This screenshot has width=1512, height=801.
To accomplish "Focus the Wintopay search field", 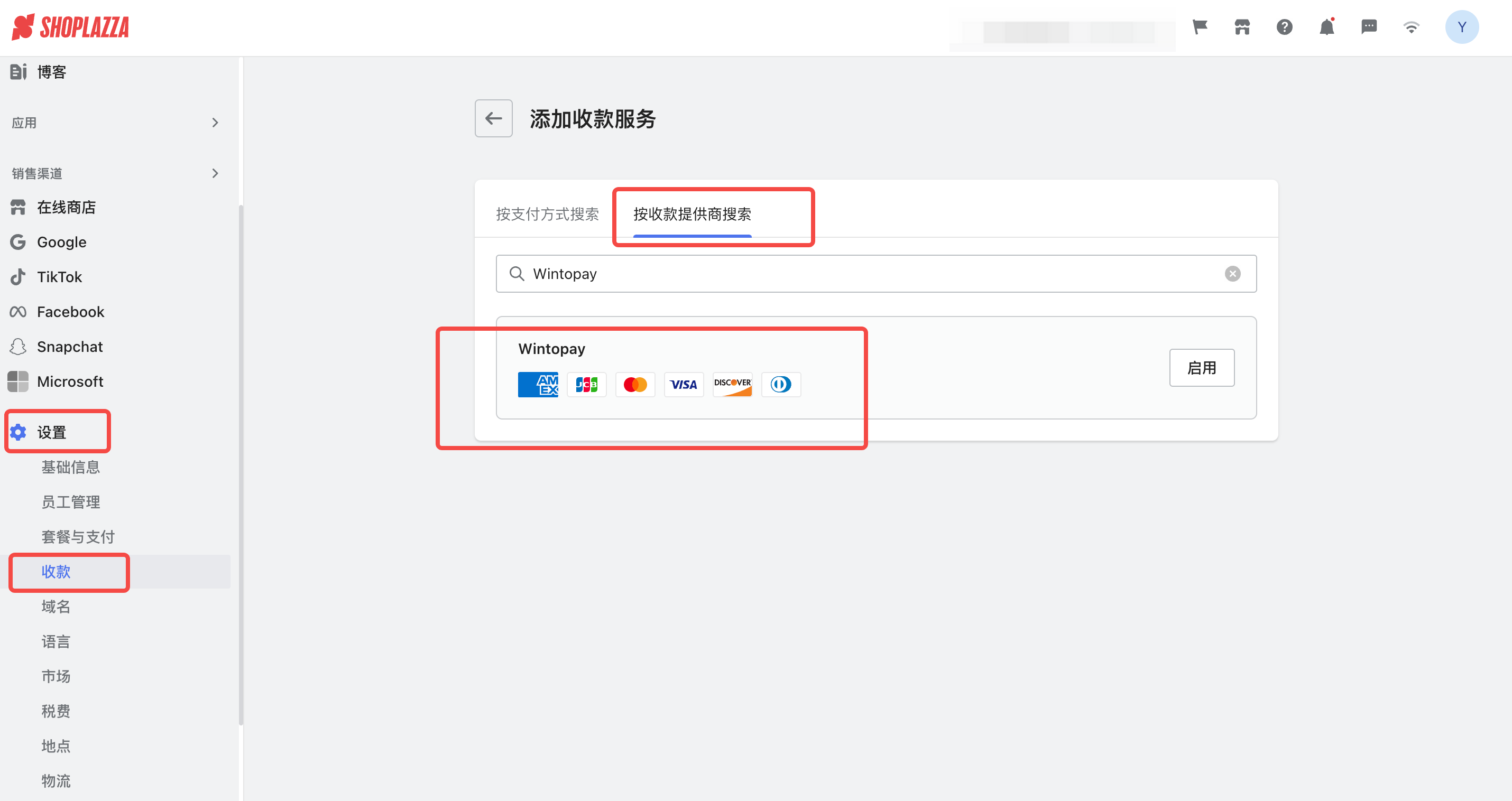I will pyautogui.click(x=875, y=274).
